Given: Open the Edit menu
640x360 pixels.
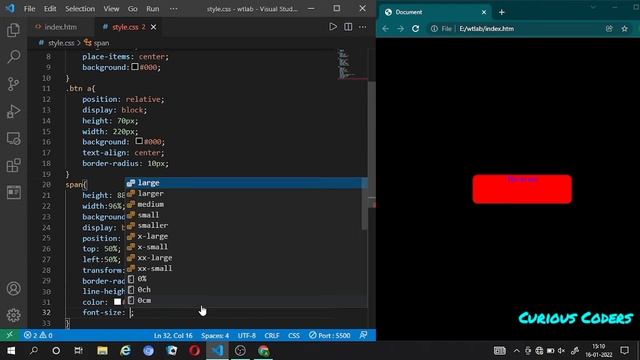Looking at the screenshot, I should pyautogui.click(x=50, y=9).
